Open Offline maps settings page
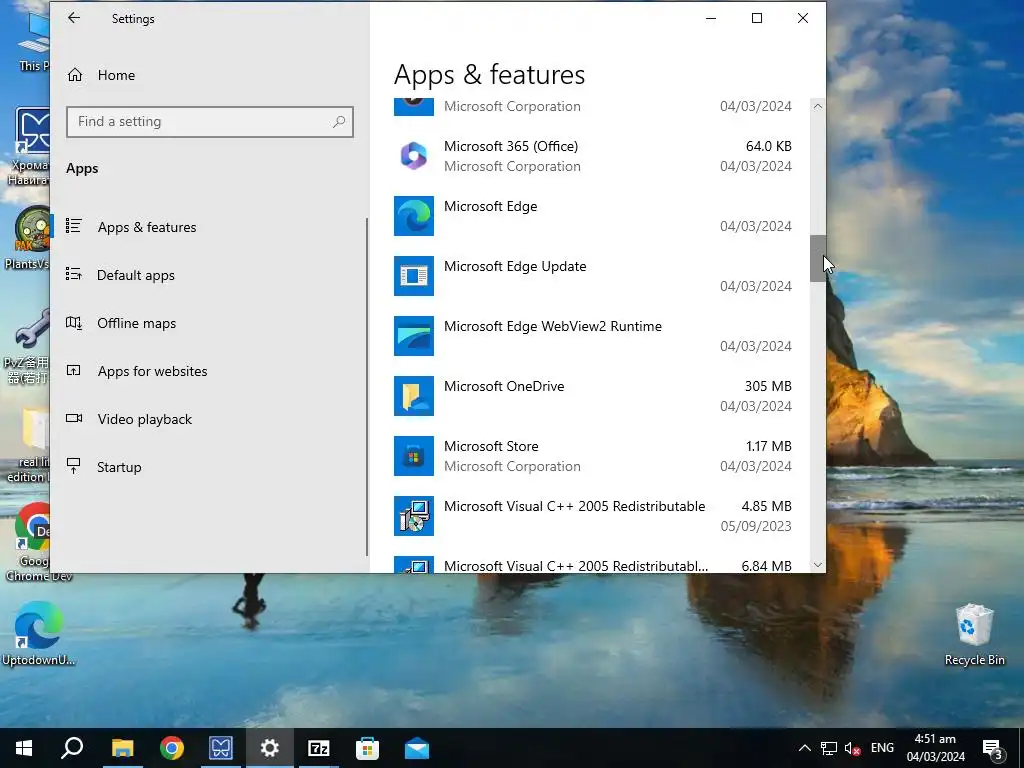Viewport: 1024px width, 768px height. click(136, 323)
